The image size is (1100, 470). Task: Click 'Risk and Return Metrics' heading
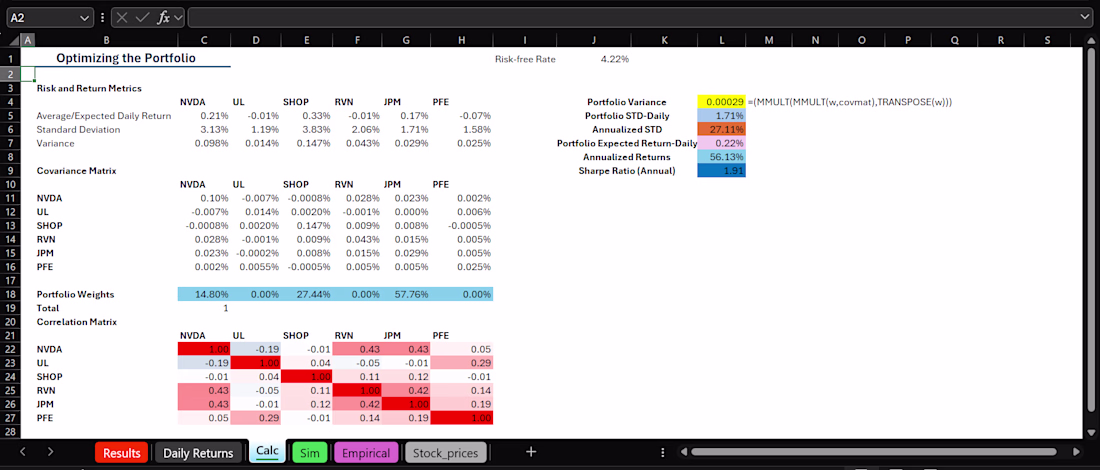point(89,88)
